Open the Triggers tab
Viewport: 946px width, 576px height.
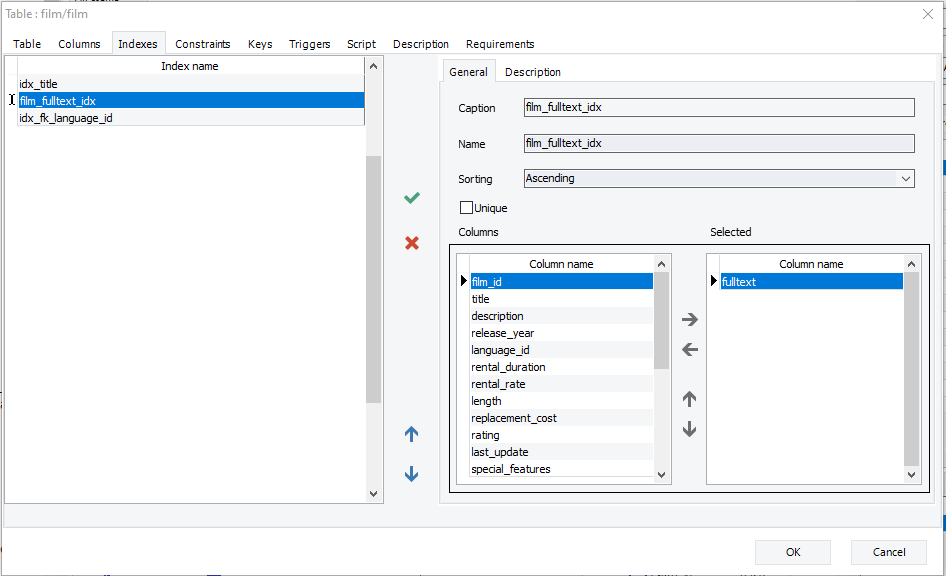(309, 43)
